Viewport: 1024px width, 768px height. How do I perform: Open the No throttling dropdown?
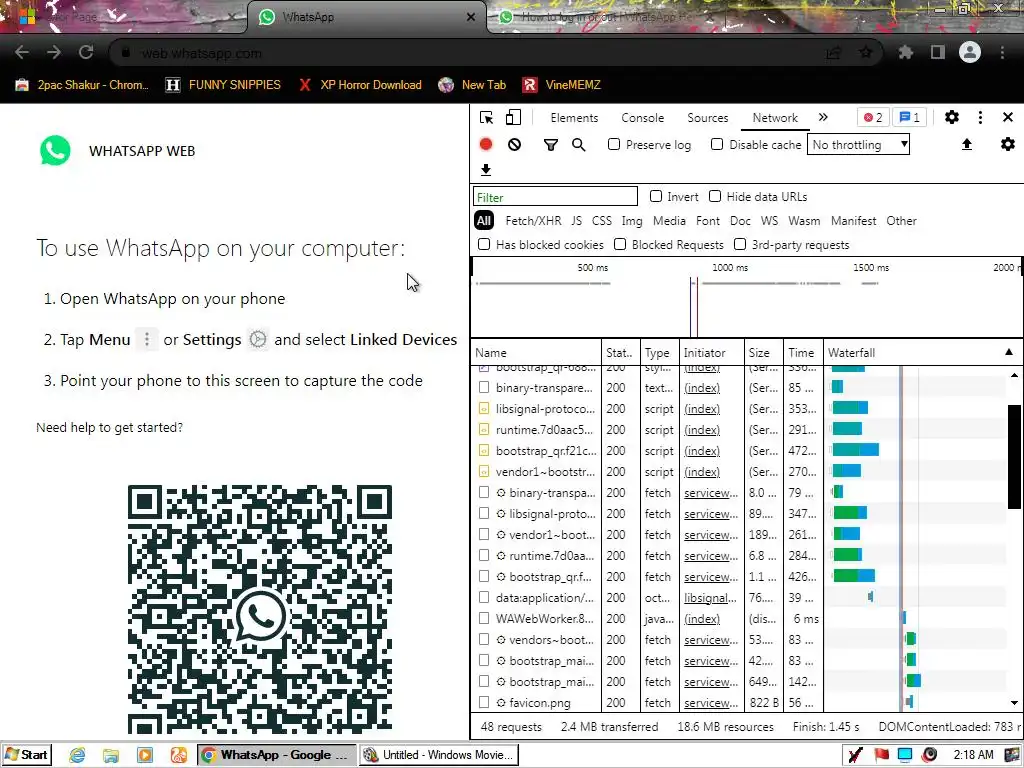point(859,144)
